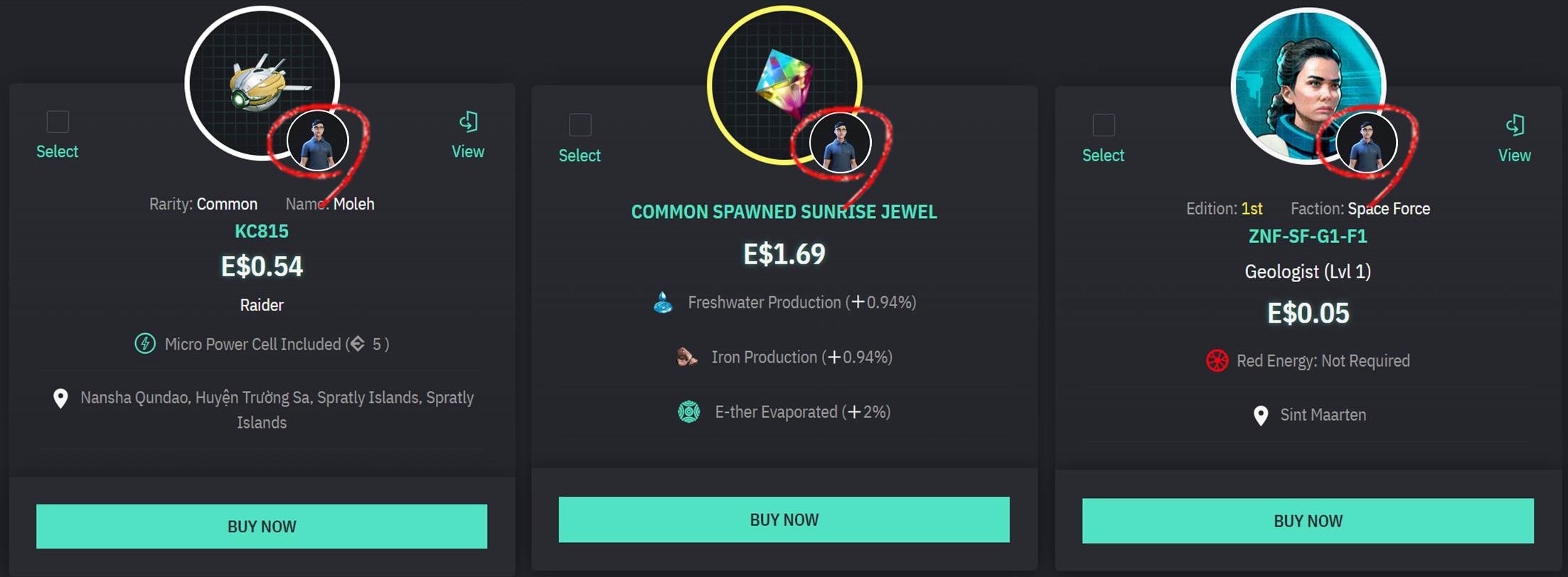Click the Micro Power Cell lightning icon

[145, 344]
